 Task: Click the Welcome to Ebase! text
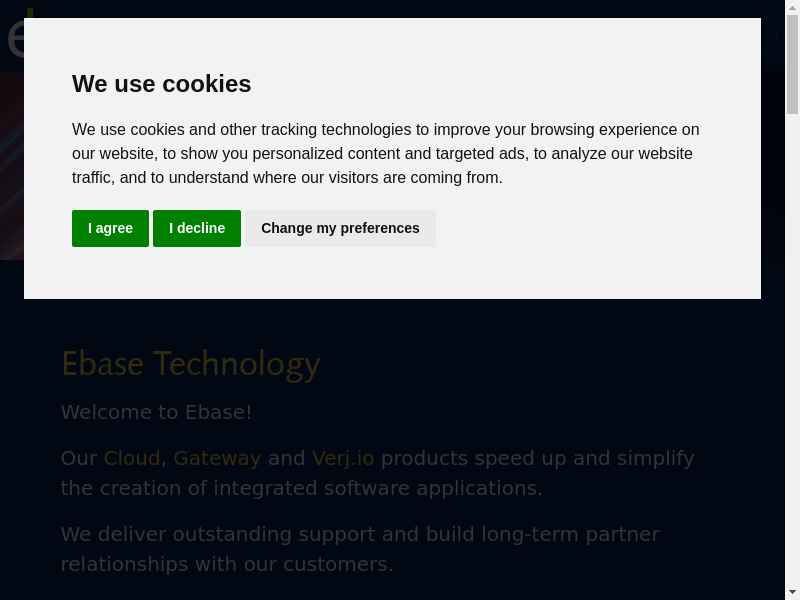pyautogui.click(x=156, y=412)
